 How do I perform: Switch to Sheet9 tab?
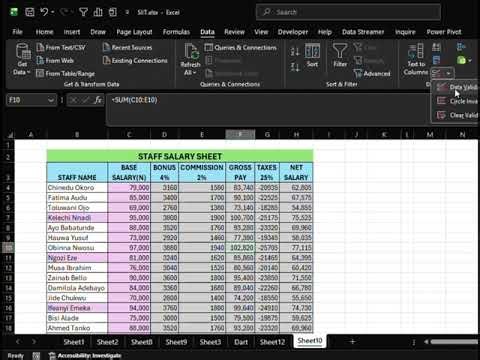pyautogui.click(x=176, y=342)
